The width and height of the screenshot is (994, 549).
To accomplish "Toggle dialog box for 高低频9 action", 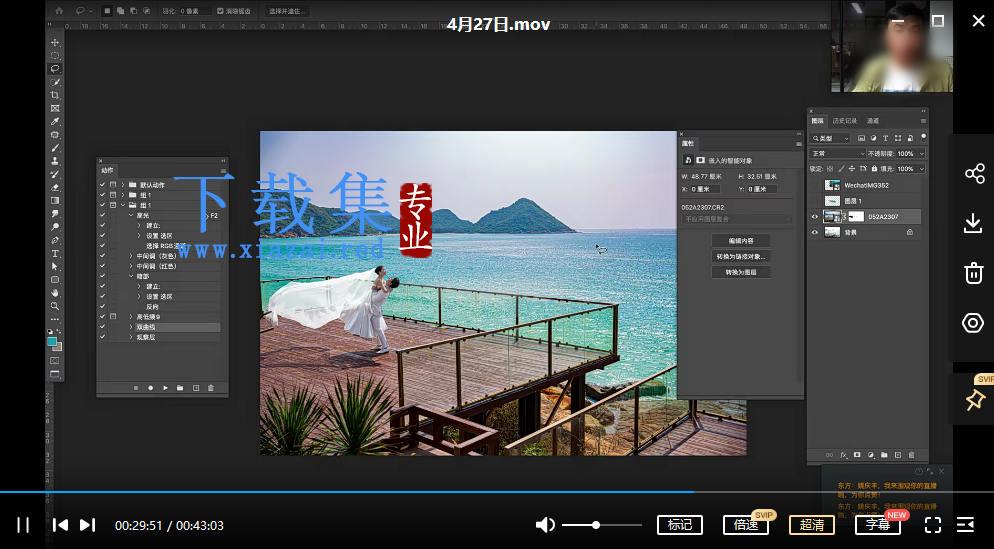I will click(113, 316).
